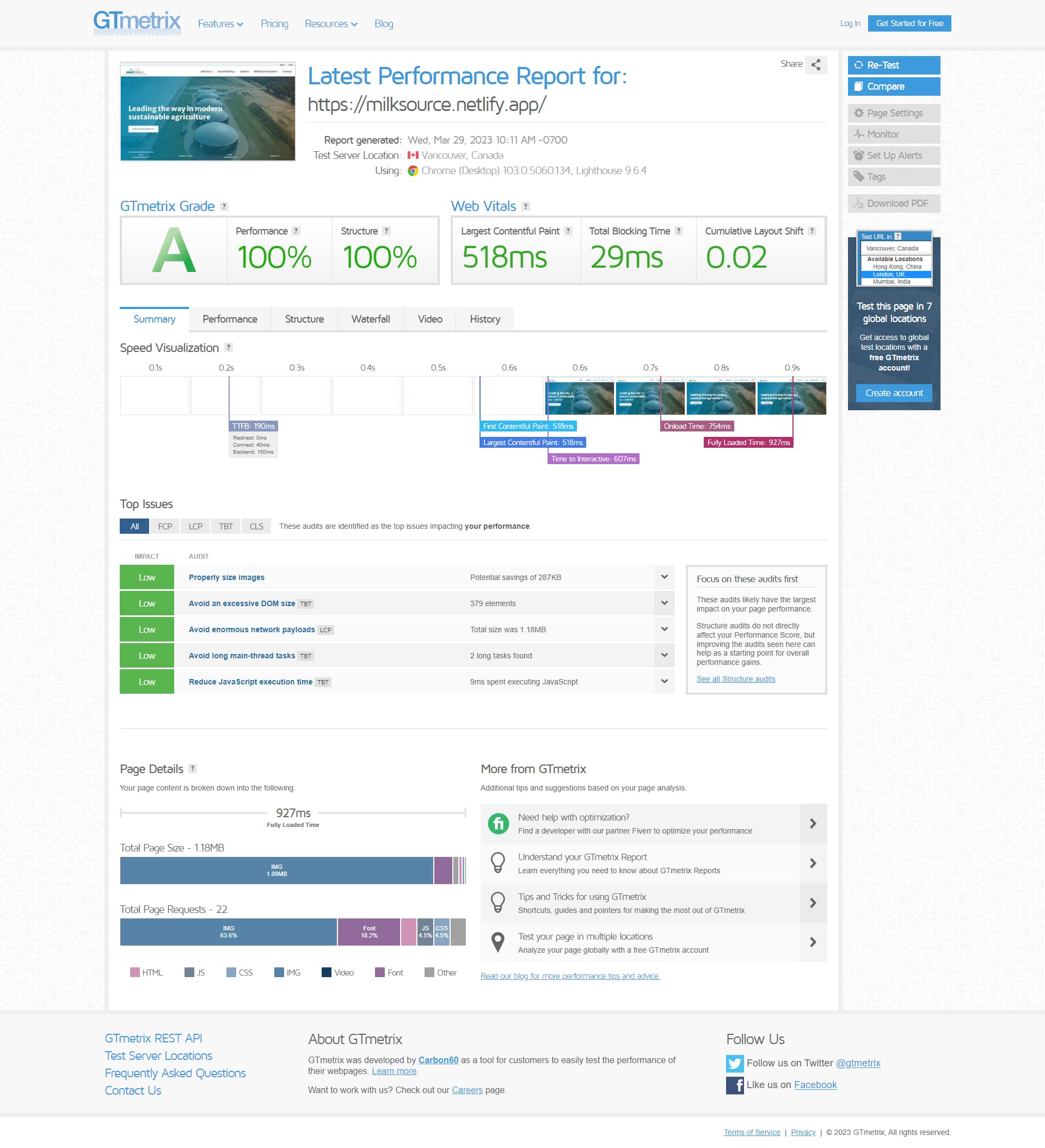Expand the Properly size images audit
1045x1148 pixels.
(665, 577)
